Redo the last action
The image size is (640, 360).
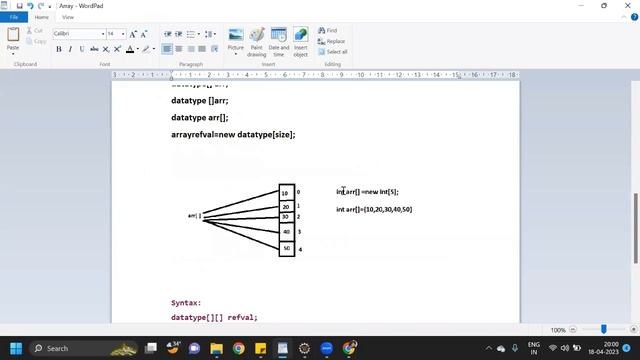point(40,6)
